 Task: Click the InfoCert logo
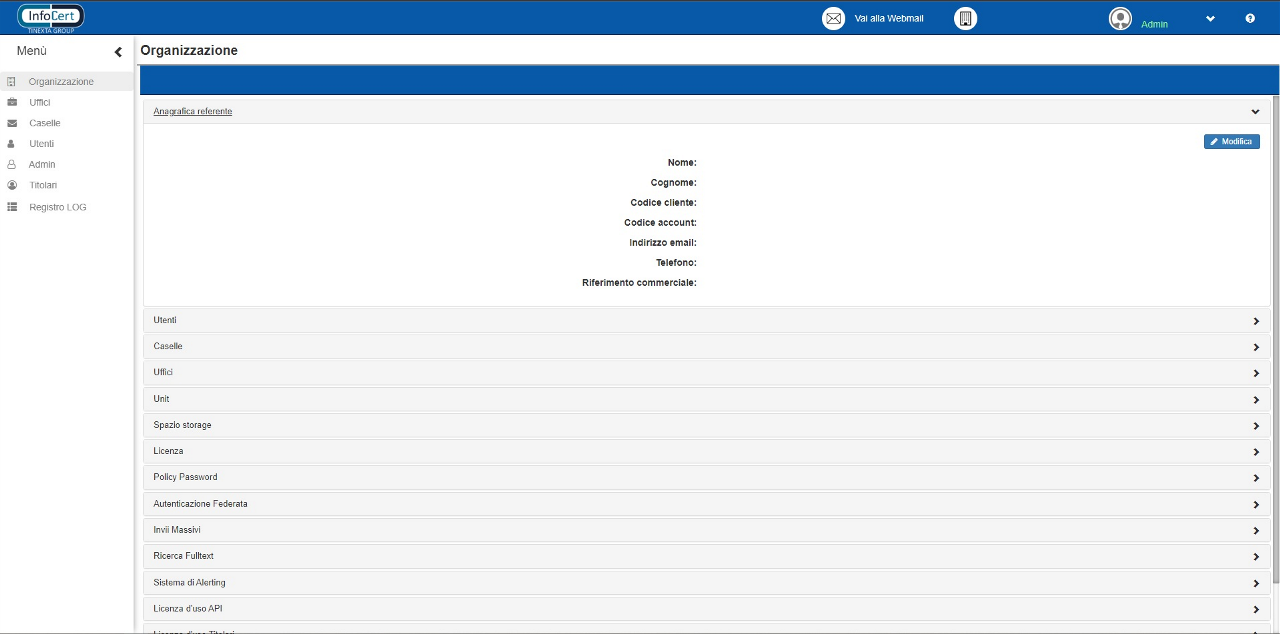click(x=51, y=17)
